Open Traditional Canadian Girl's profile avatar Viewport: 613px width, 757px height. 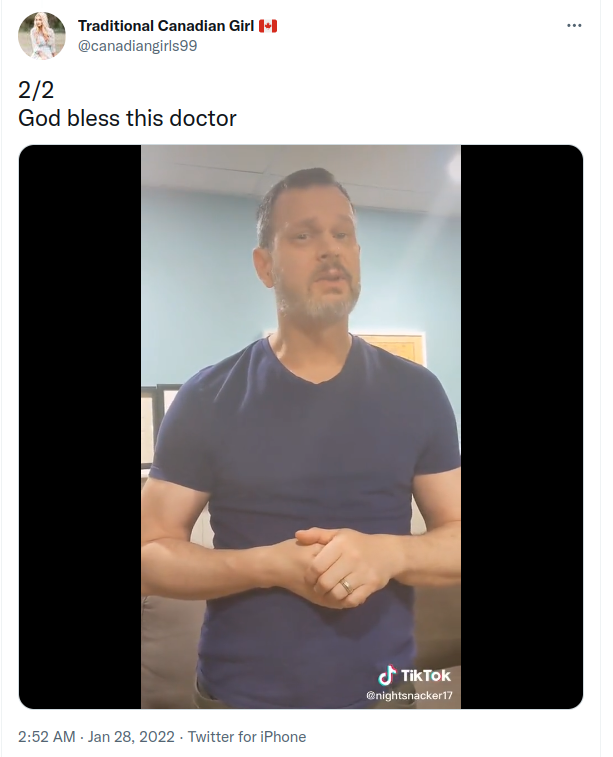coord(42,36)
